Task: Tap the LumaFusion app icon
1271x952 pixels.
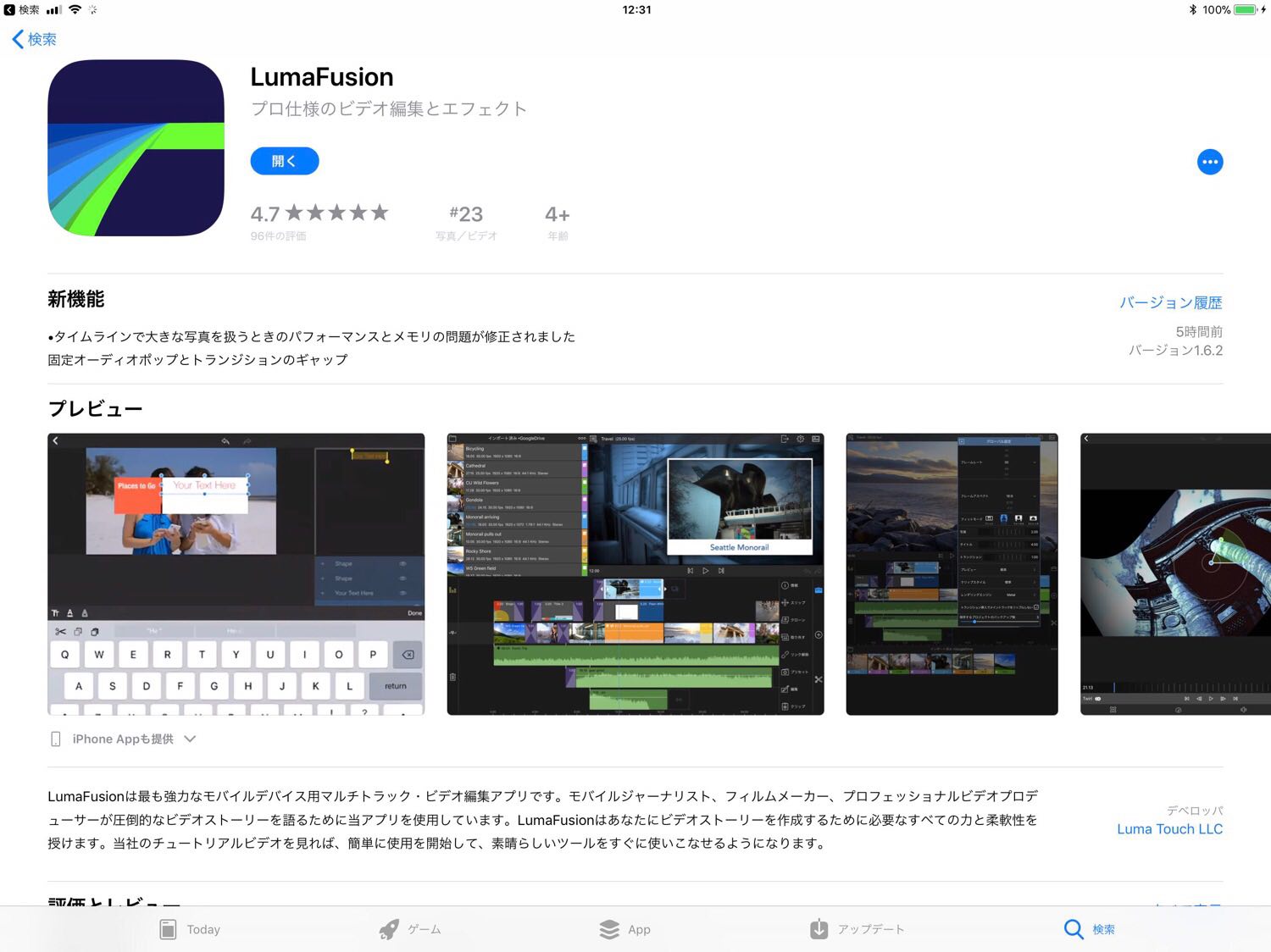Action: coord(136,147)
